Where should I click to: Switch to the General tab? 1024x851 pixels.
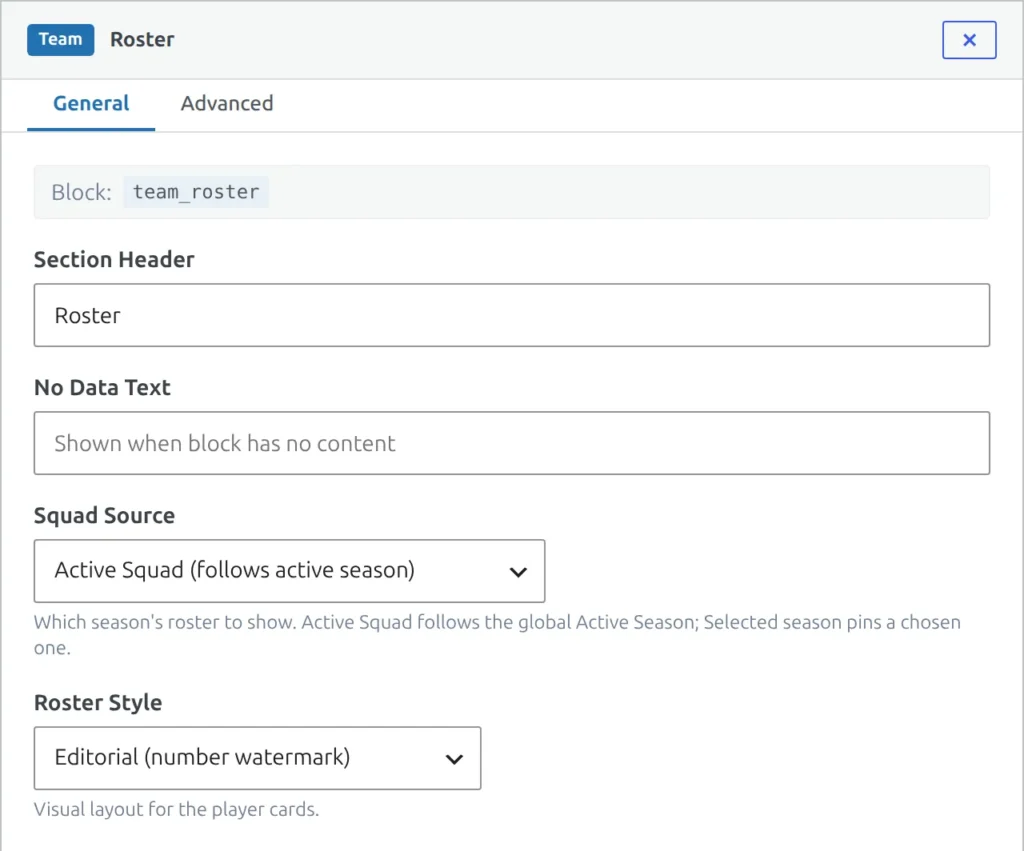coord(91,103)
